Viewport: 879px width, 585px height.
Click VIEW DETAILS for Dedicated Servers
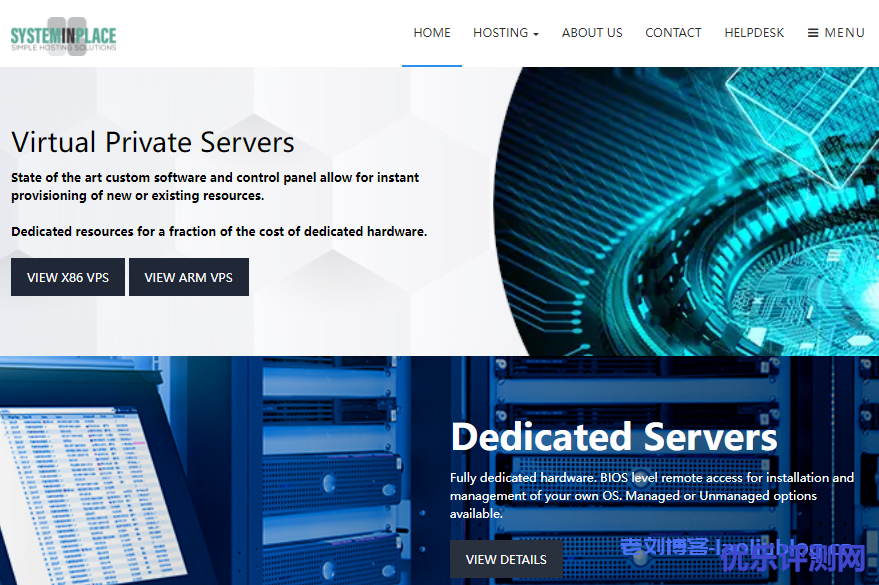click(x=506, y=559)
